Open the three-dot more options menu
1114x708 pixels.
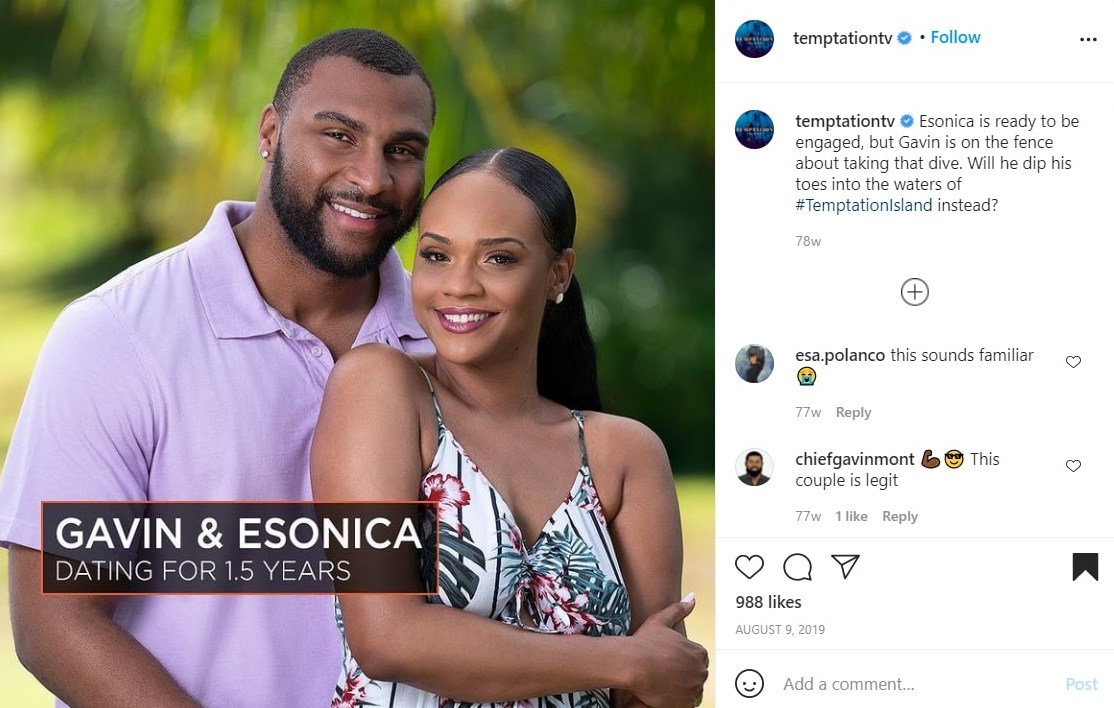(x=1088, y=39)
